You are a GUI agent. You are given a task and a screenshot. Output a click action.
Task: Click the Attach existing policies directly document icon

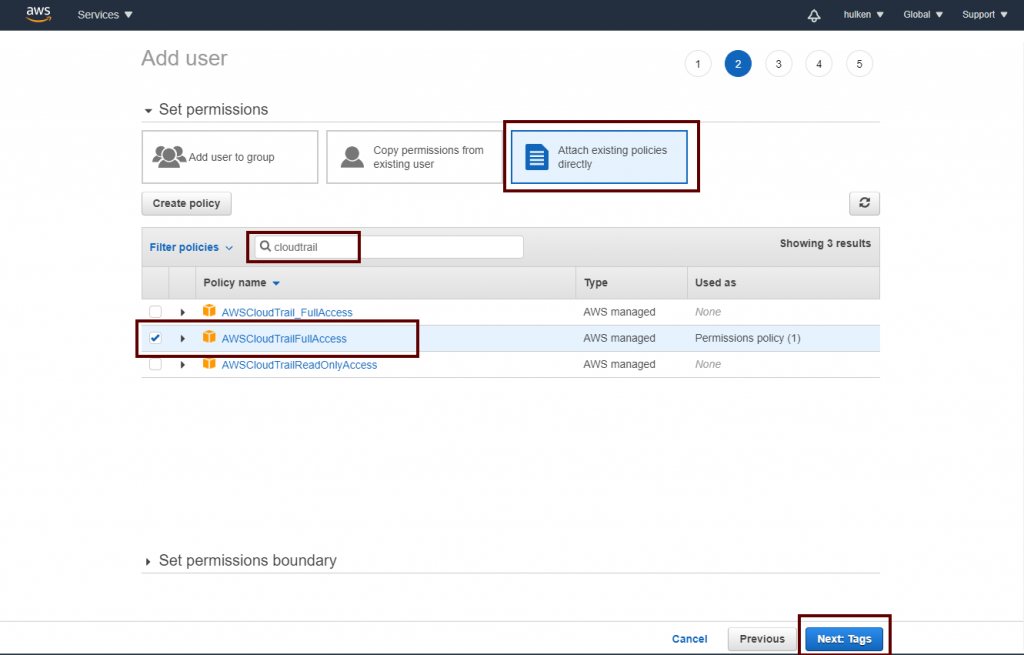[x=537, y=157]
